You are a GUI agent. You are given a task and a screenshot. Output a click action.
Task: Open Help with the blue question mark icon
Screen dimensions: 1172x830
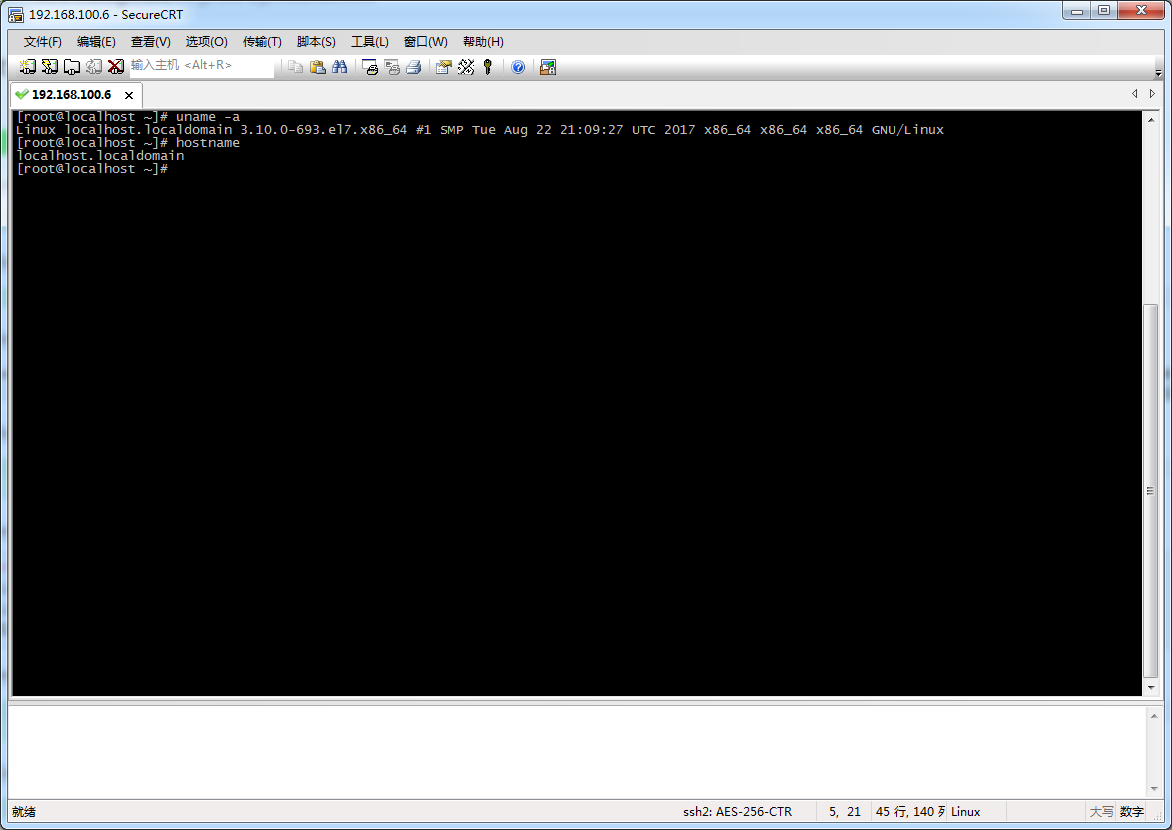click(x=518, y=67)
